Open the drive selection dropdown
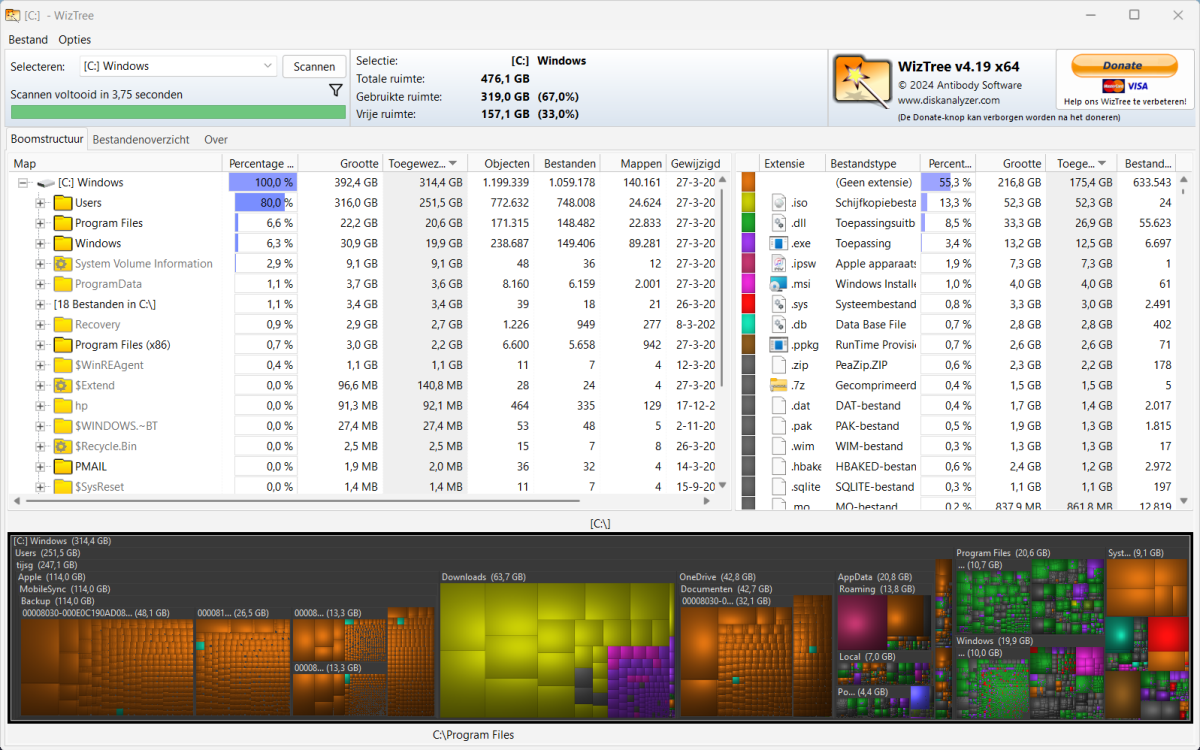 [x=267, y=66]
